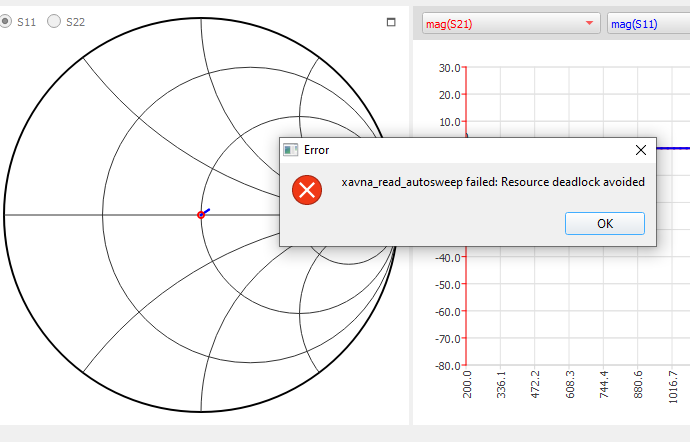Open the blue mag(S11) trace dropdown

[x=646, y=24]
